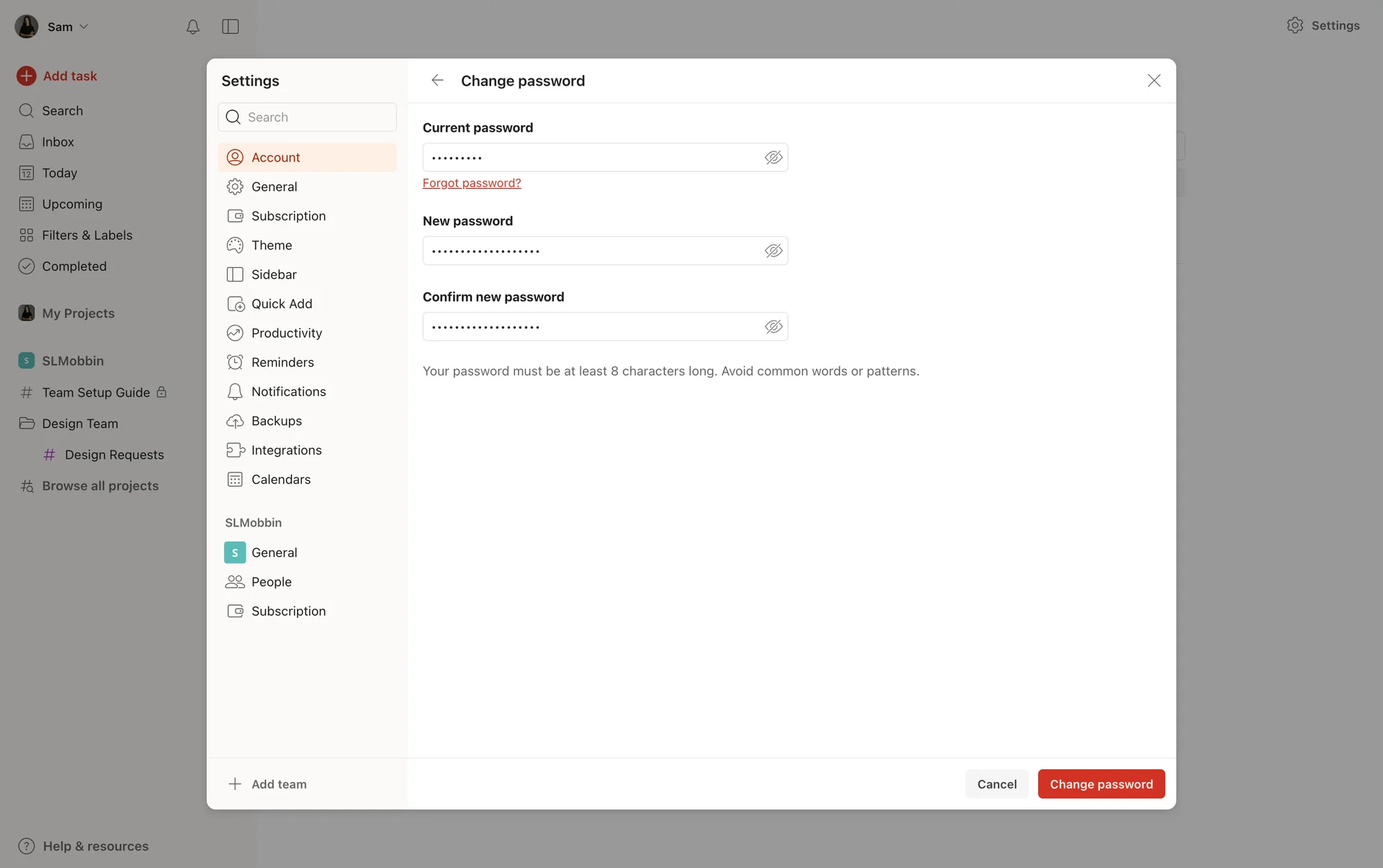This screenshot has height=868, width=1383.
Task: Click the Add team plus icon
Action: pos(235,784)
